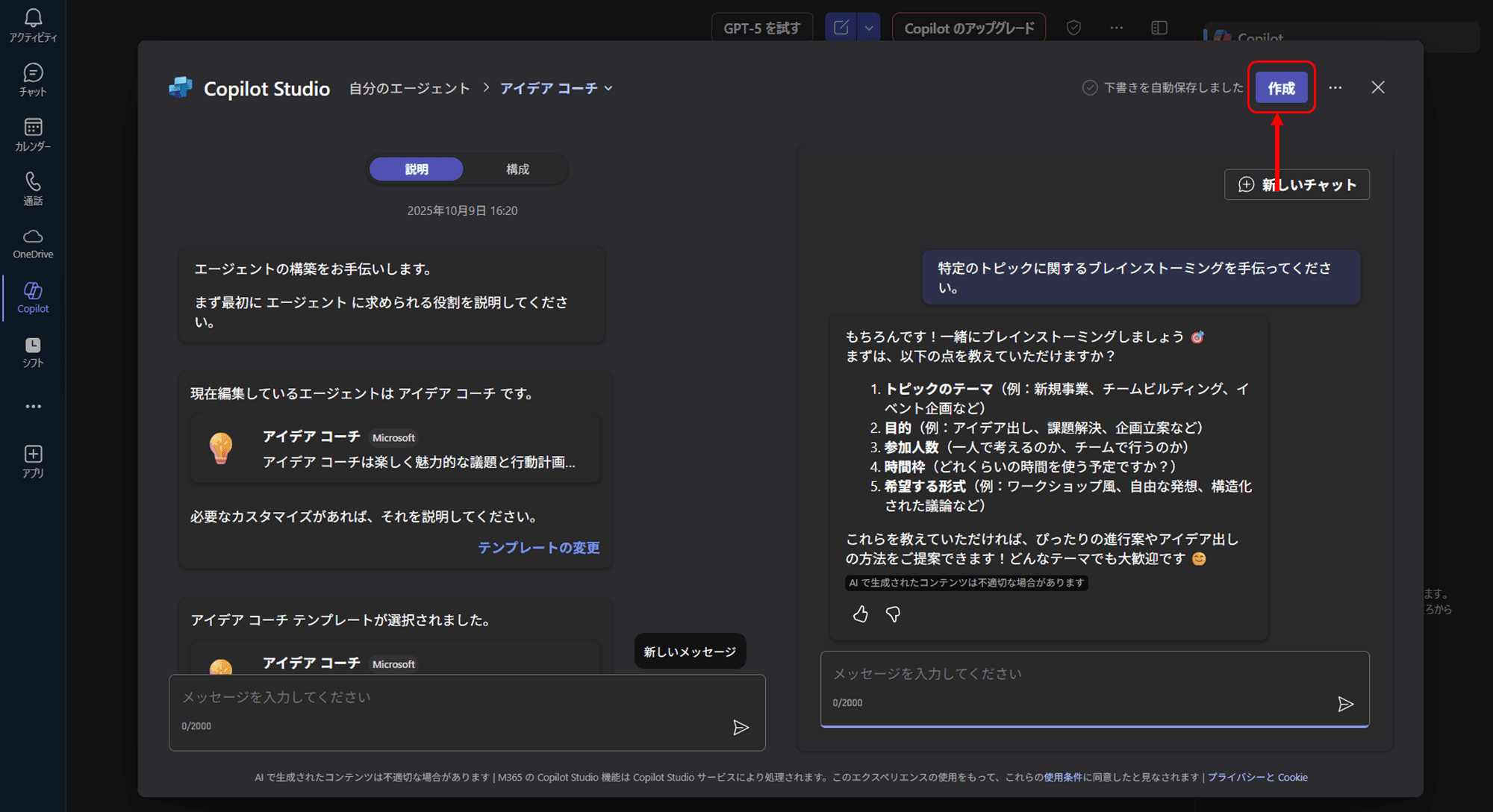
Task: Expand the … overflow in the left sidebar
Action: click(x=33, y=406)
